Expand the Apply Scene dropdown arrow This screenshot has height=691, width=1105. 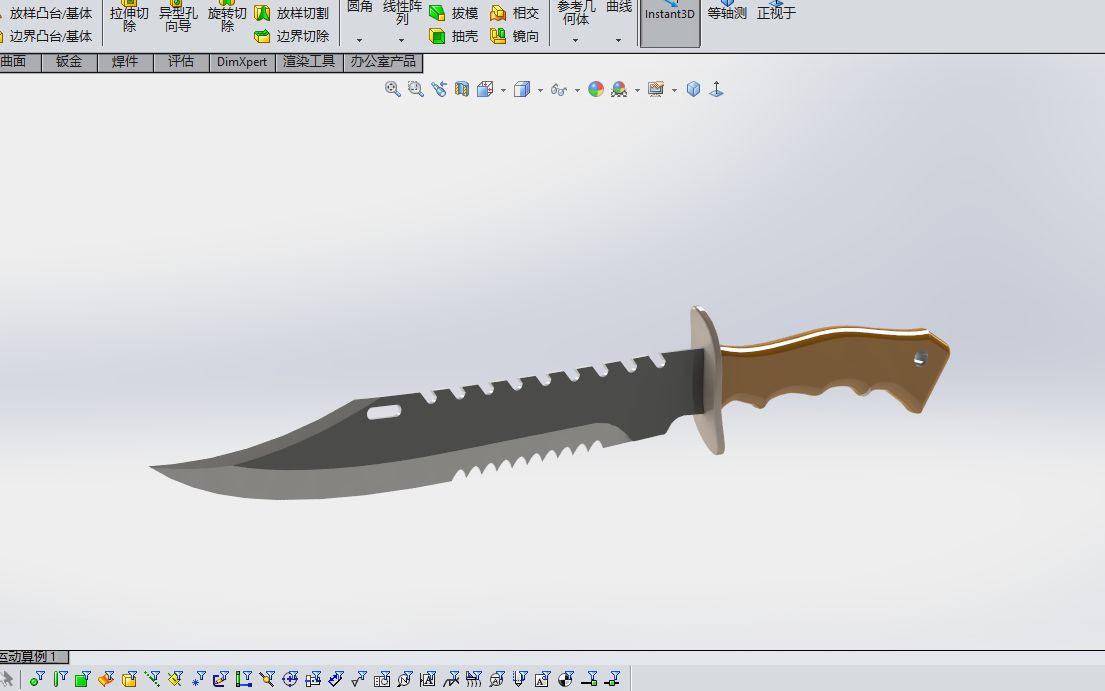[x=637, y=90]
